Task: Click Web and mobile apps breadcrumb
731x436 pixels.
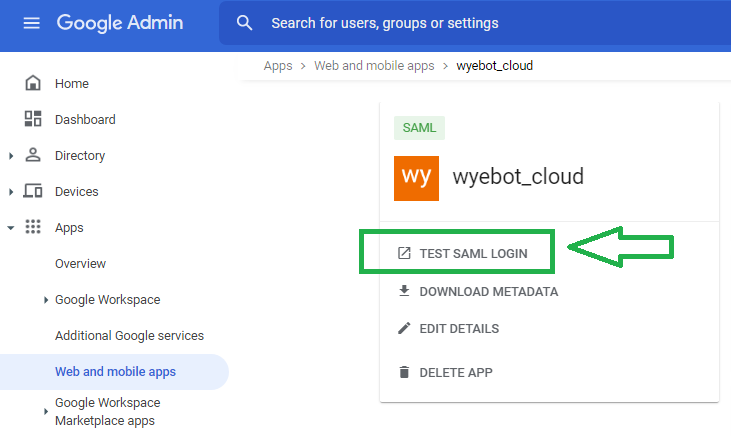Action: click(x=374, y=66)
